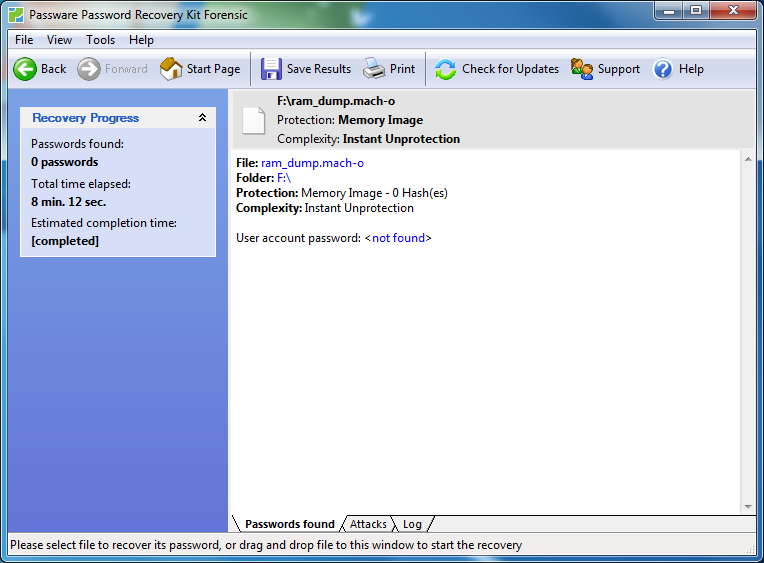The image size is (764, 563).
Task: Switch to the Log tab
Action: pos(412,524)
